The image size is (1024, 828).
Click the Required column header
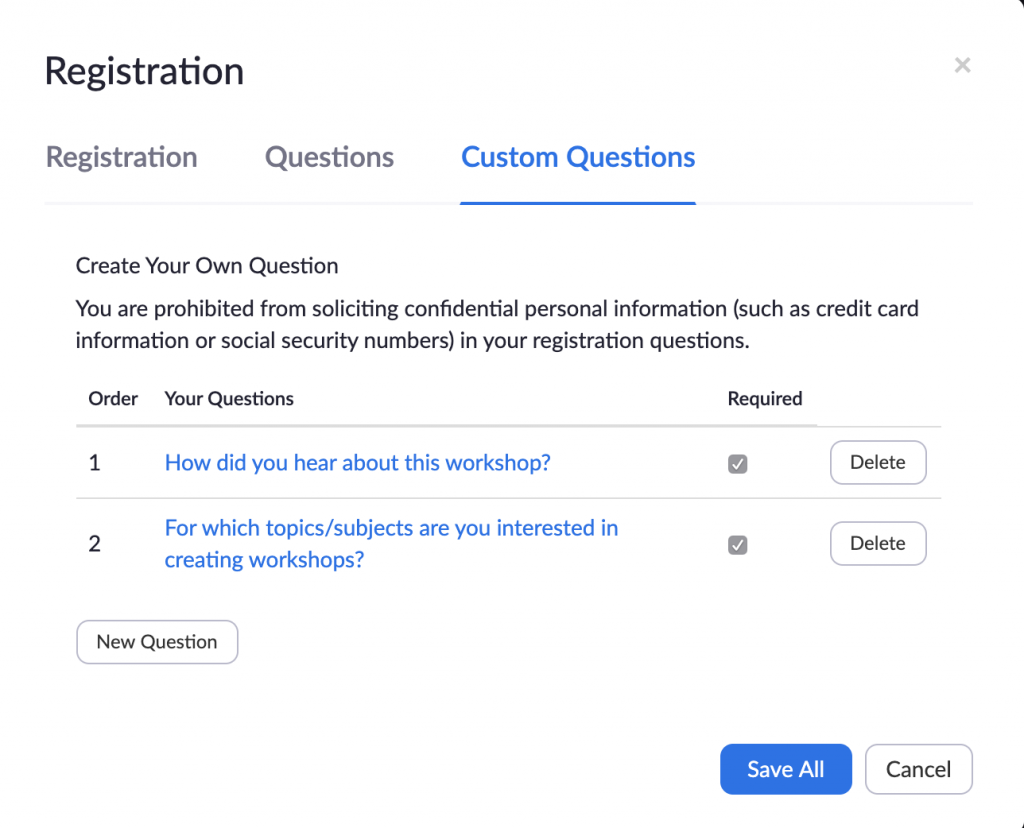(765, 399)
